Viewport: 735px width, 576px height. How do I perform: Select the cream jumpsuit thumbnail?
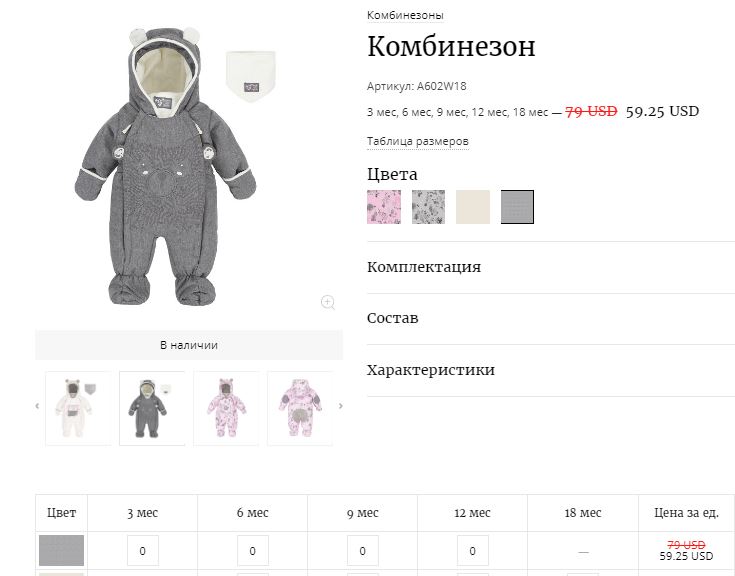tap(78, 408)
